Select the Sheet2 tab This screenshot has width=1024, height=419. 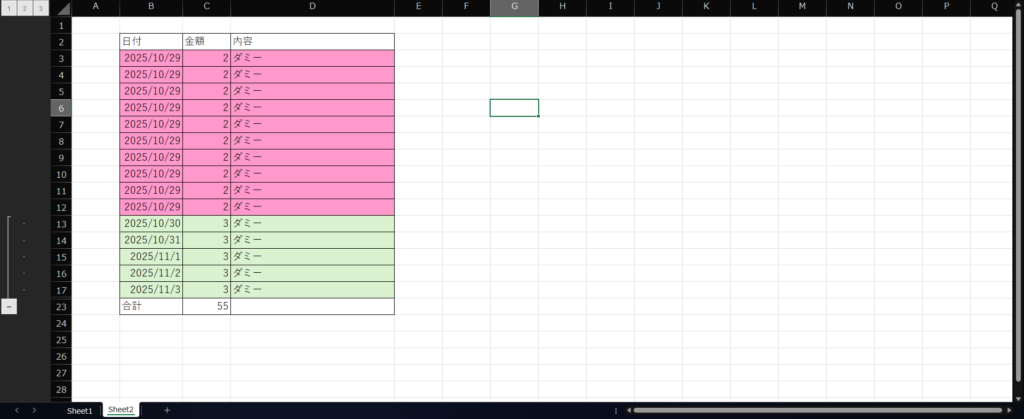tap(121, 410)
